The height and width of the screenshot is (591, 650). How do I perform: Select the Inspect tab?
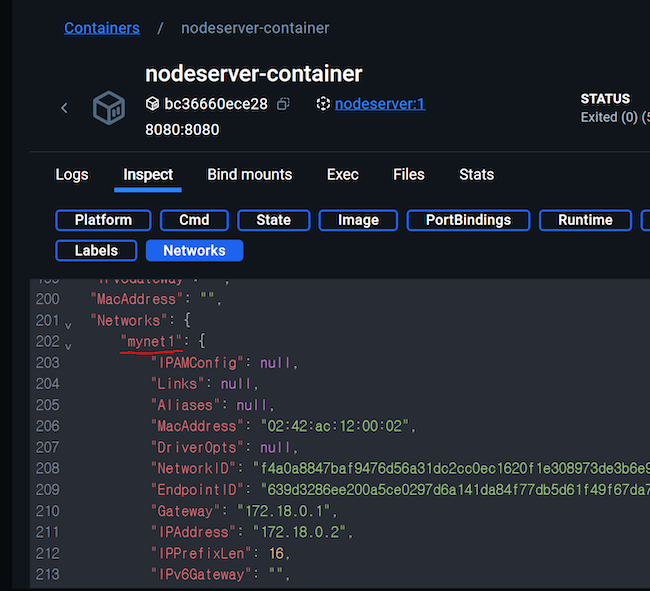148,174
